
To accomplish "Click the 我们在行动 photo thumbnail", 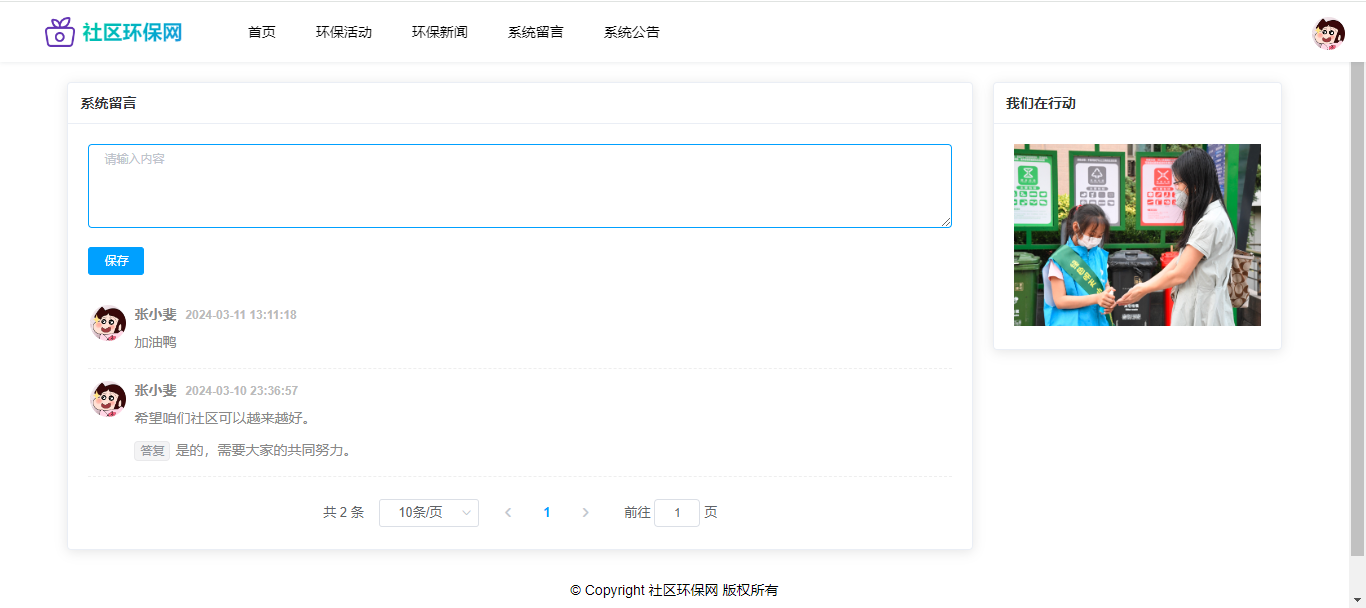I will click(1137, 235).
